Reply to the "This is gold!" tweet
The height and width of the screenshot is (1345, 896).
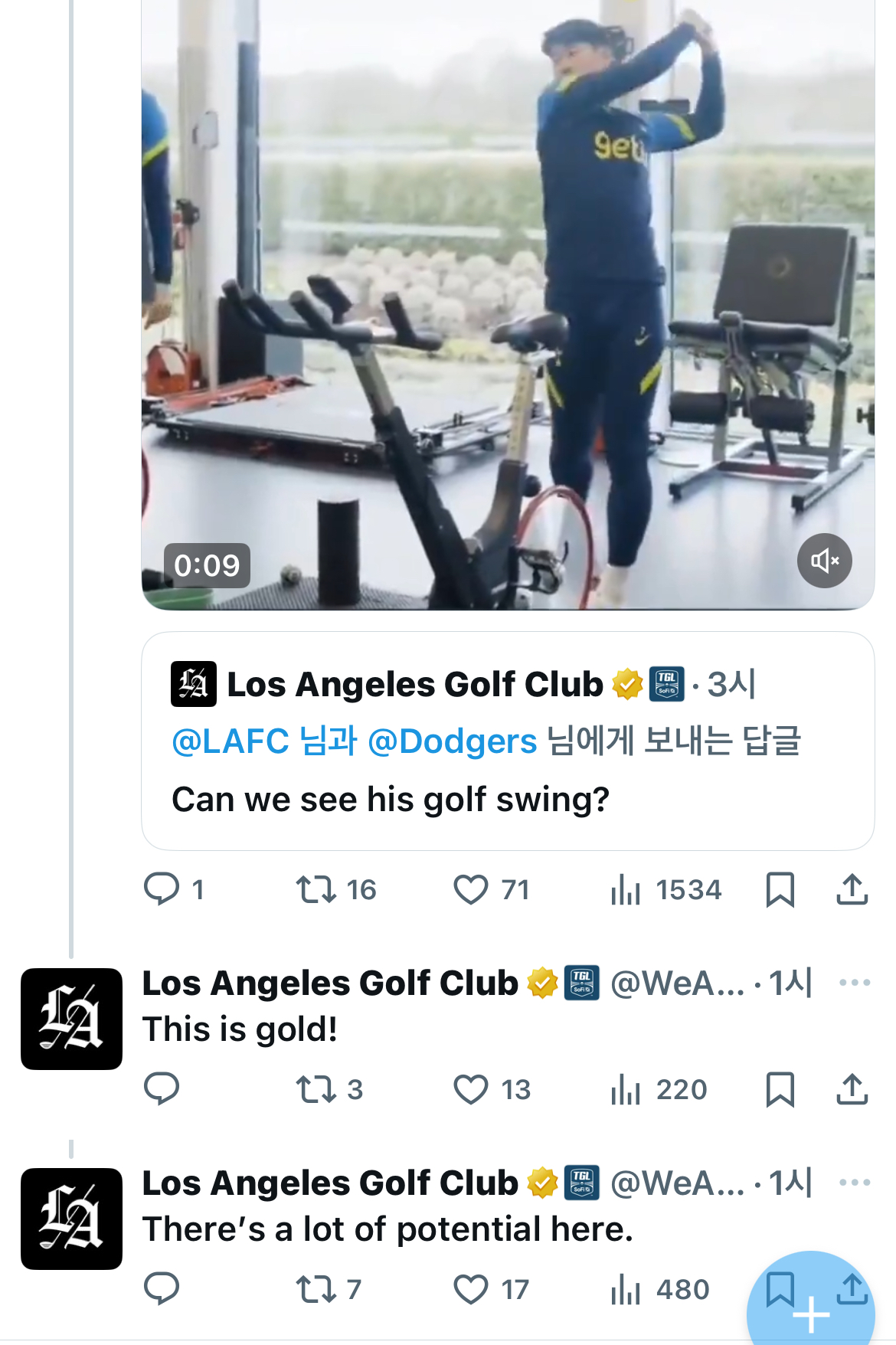pyautogui.click(x=162, y=1089)
